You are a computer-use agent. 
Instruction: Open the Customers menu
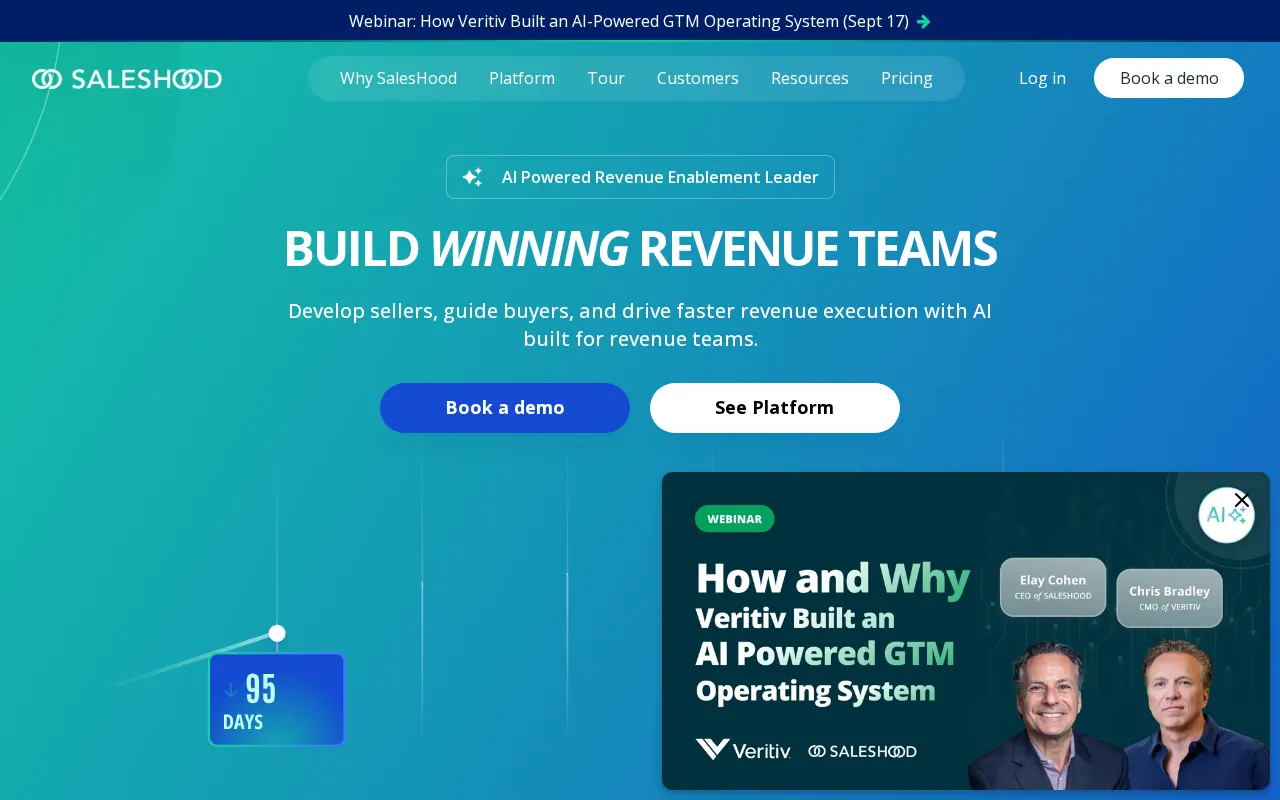(x=698, y=78)
